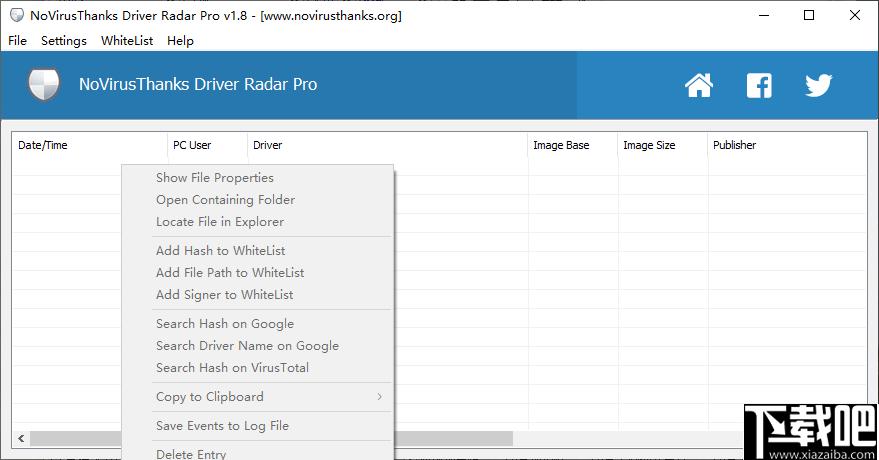Expand the Copy to Clipboard submenu
The image size is (879, 460).
(x=258, y=397)
